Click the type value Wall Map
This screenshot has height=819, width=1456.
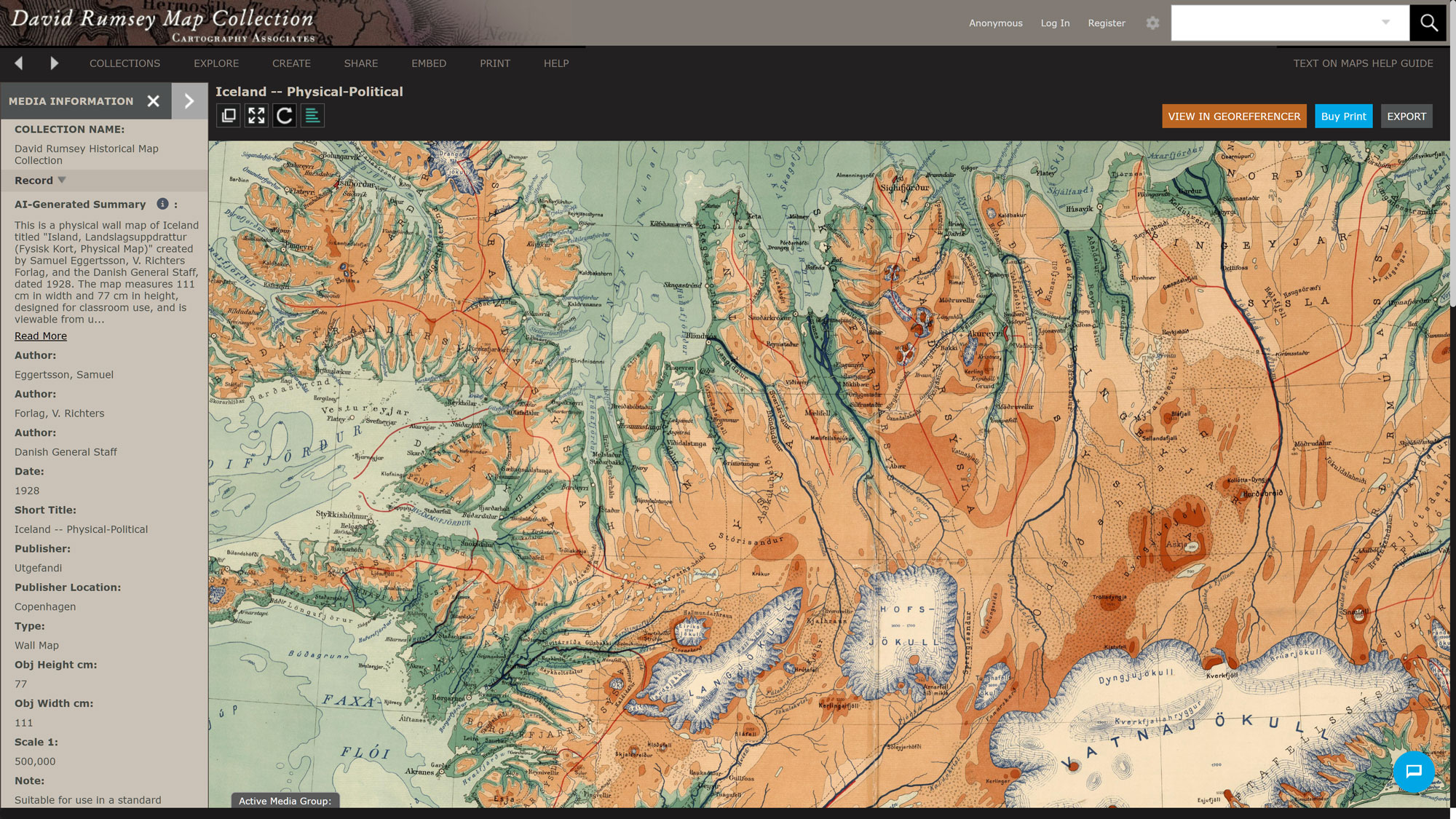coord(36,645)
